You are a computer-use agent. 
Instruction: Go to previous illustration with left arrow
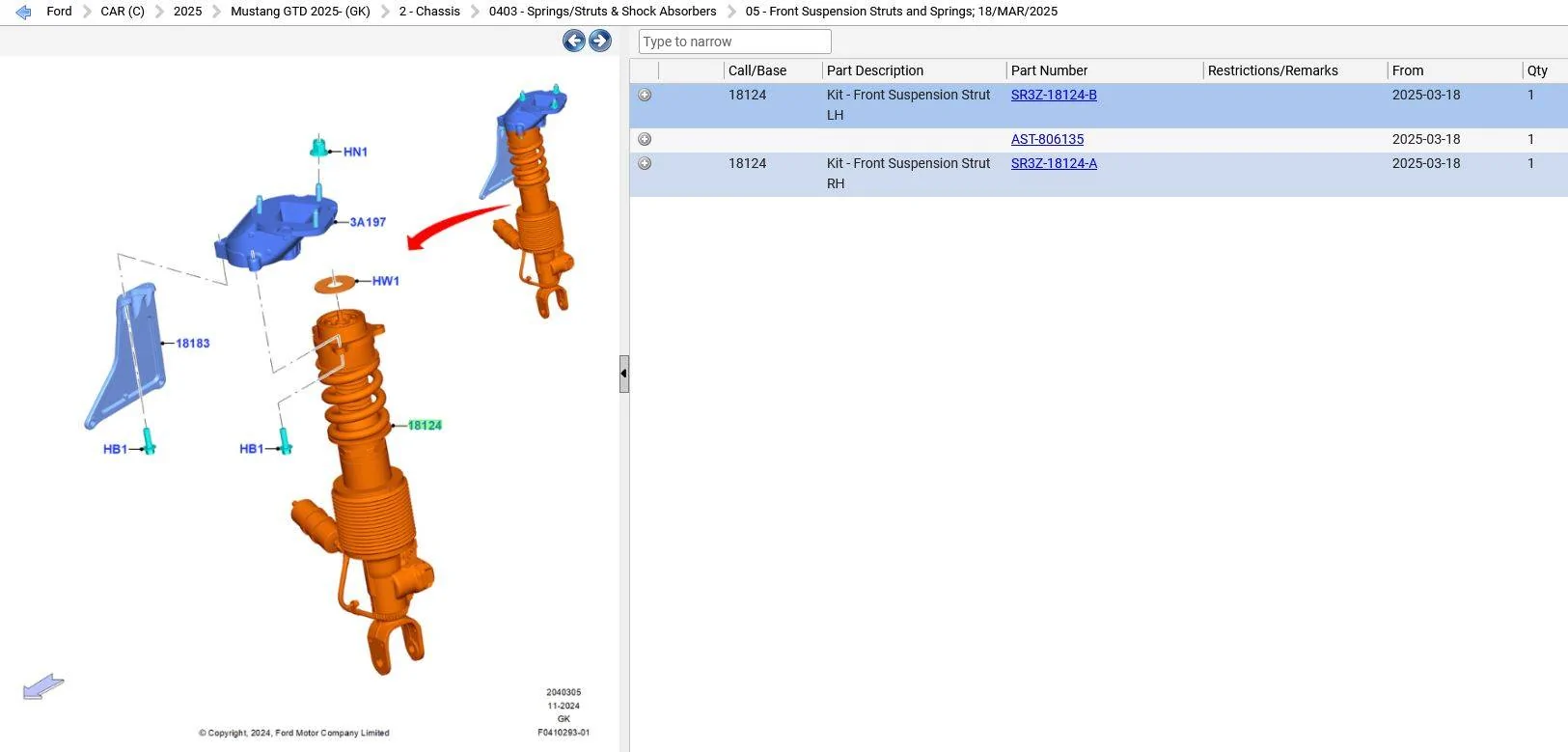574,41
